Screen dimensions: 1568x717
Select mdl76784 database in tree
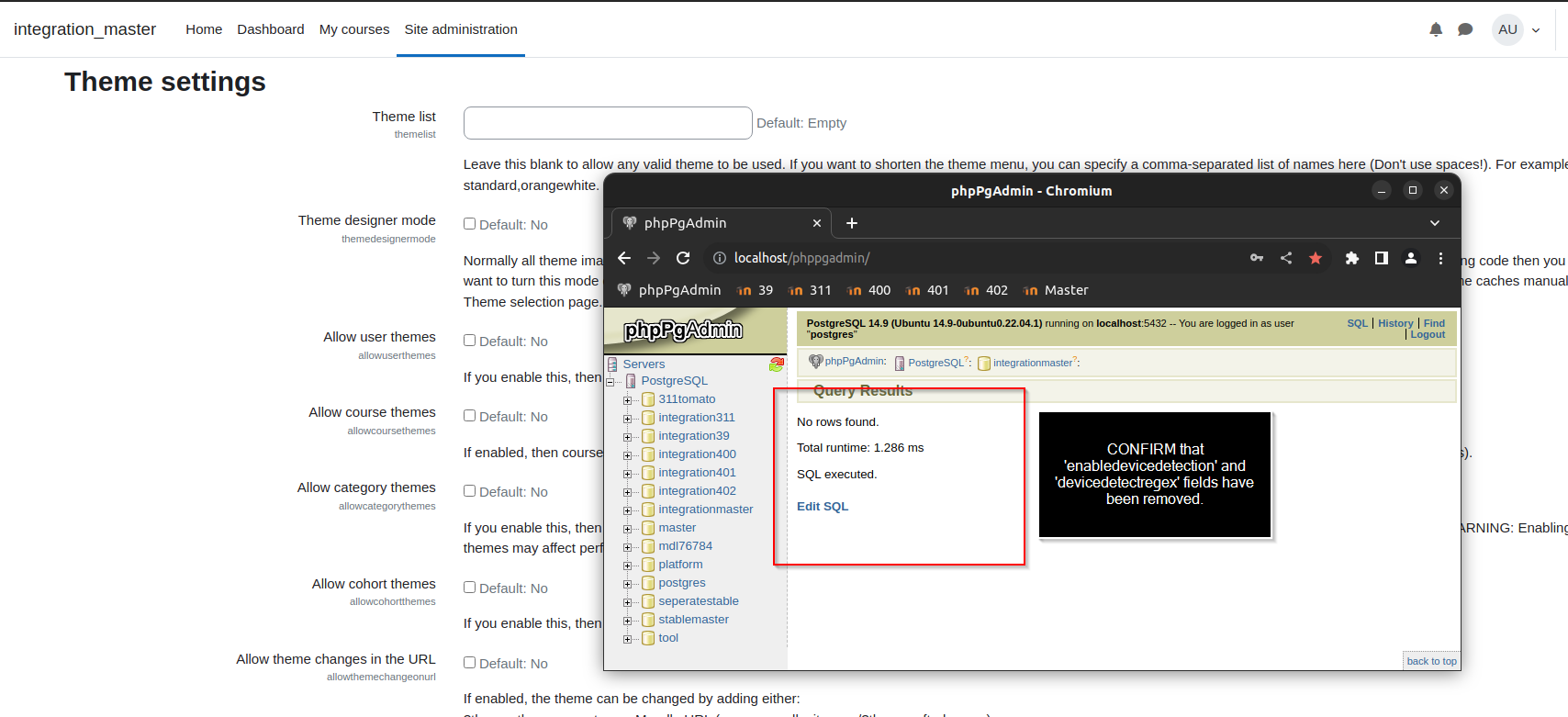pos(685,546)
